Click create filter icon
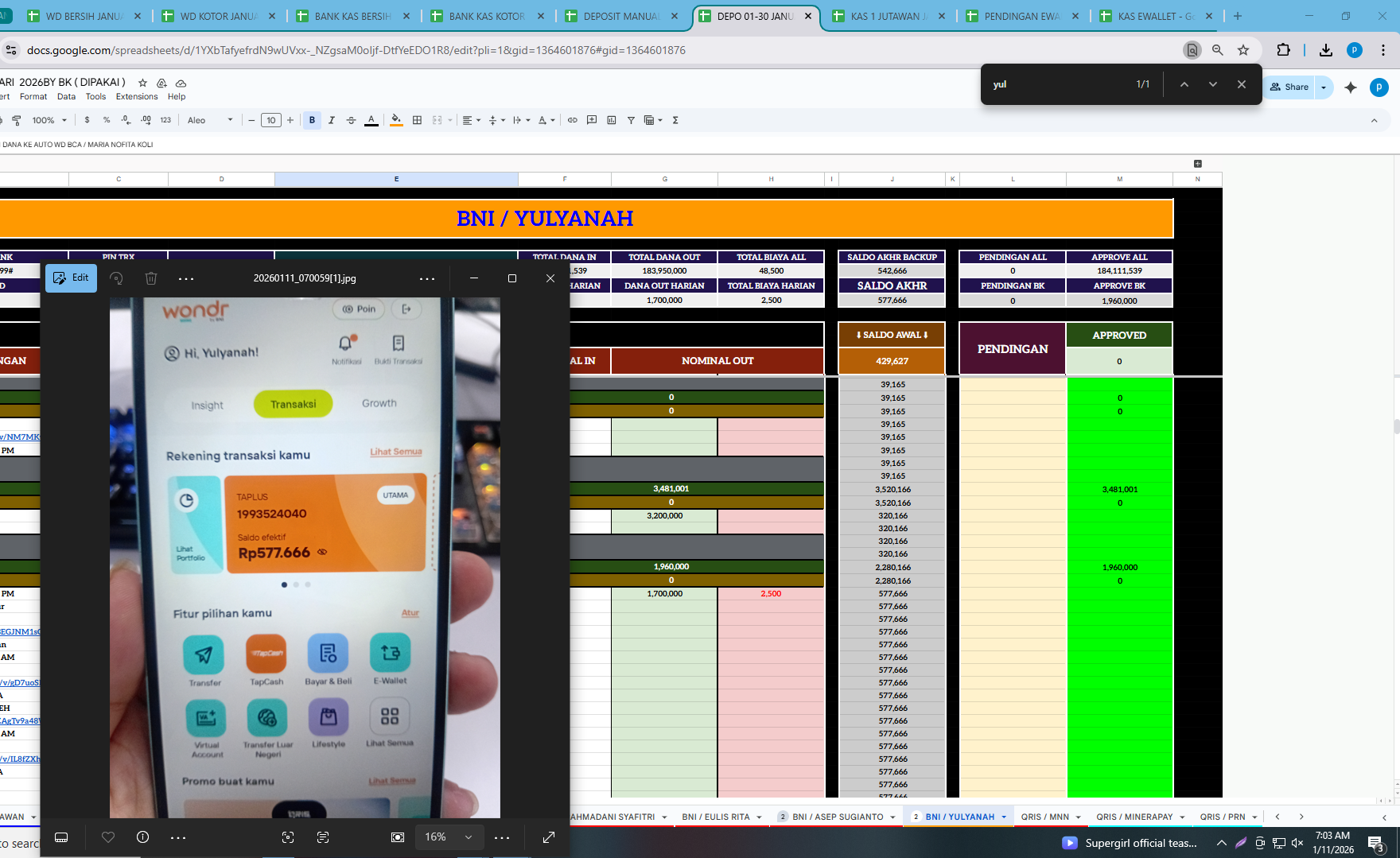Viewport: 1400px width, 858px height. [631, 120]
